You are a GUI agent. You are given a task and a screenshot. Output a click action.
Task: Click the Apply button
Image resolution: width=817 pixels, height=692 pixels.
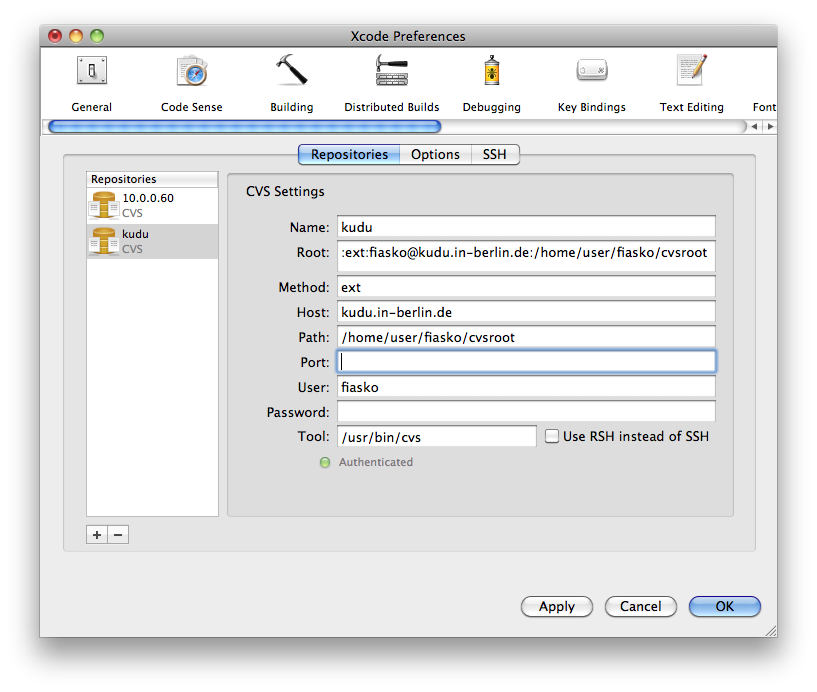[x=556, y=606]
